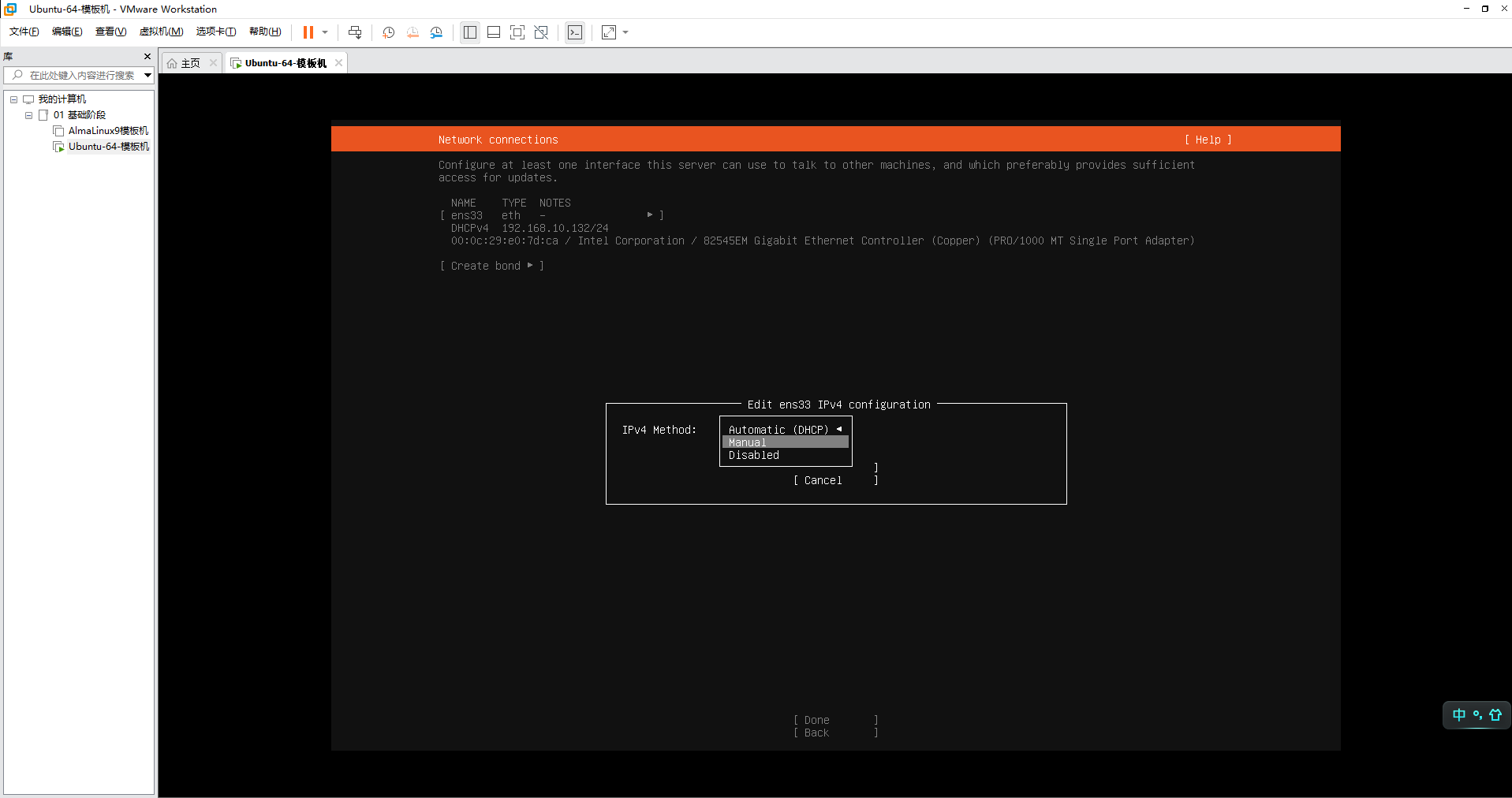
Task: Click Cancel in the IPv4 configuration dialog
Action: tap(823, 480)
